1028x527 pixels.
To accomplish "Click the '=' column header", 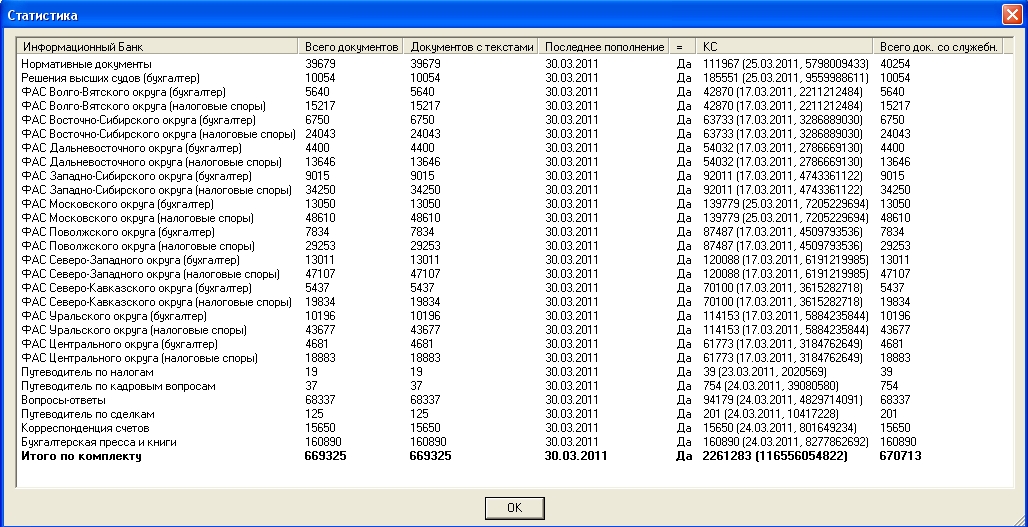I will click(x=682, y=47).
